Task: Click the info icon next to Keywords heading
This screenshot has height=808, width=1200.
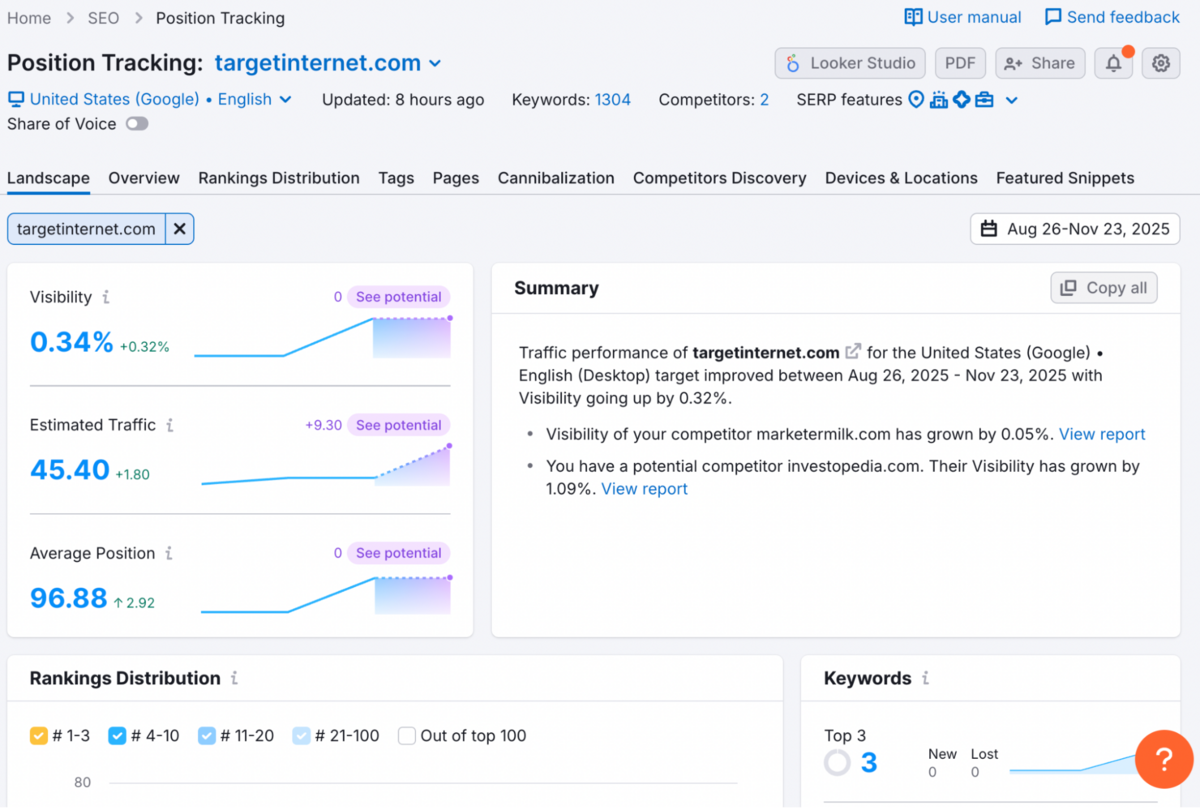Action: coord(925,678)
